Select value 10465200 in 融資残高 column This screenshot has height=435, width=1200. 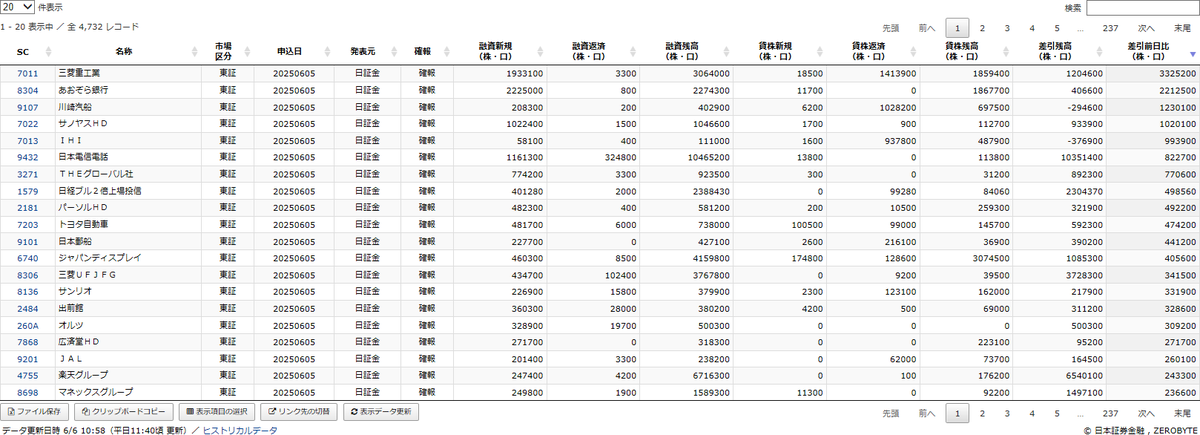[x=707, y=157]
